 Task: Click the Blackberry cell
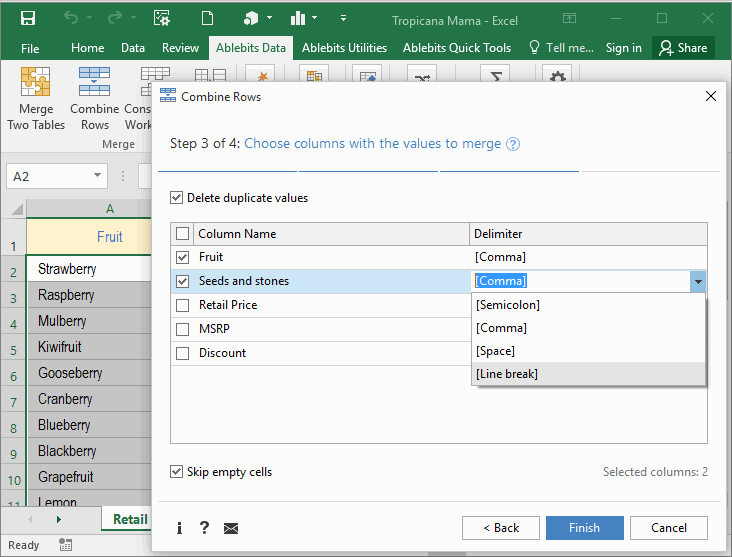(x=89, y=451)
